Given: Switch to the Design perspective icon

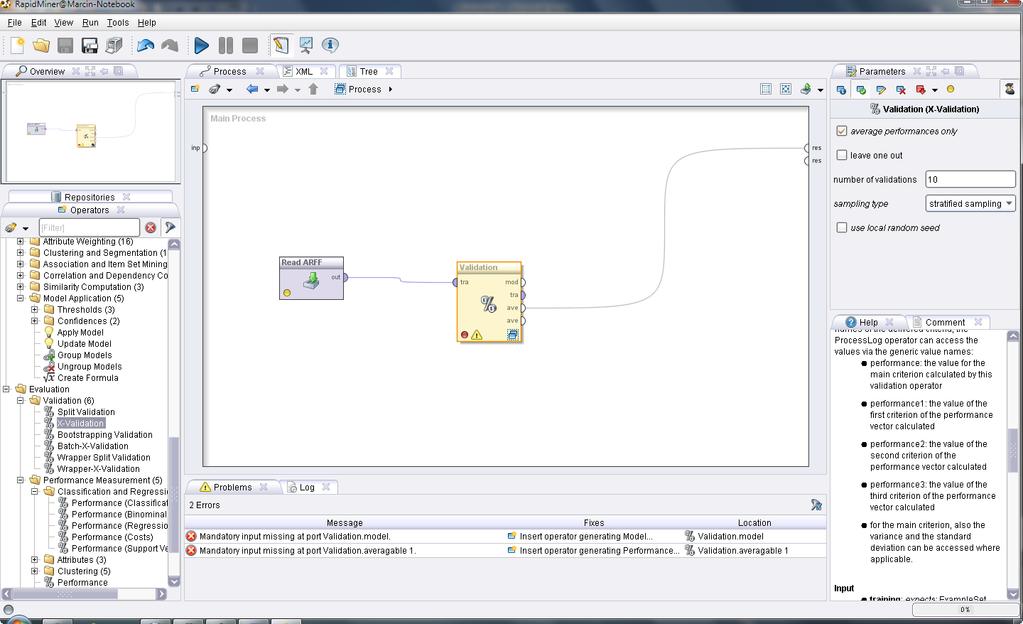Looking at the screenshot, I should 281,45.
